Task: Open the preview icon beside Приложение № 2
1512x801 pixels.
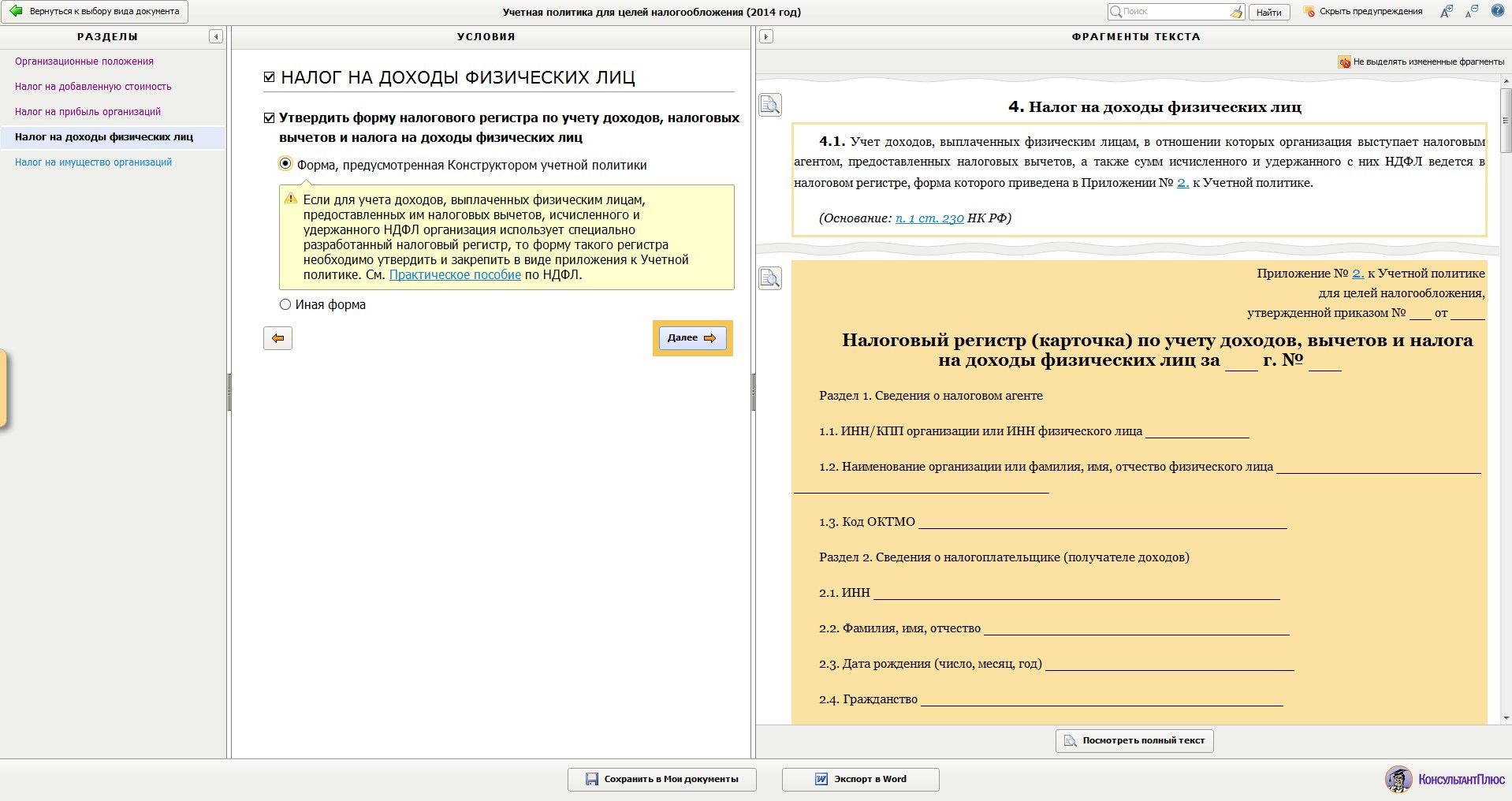Action: click(x=769, y=278)
